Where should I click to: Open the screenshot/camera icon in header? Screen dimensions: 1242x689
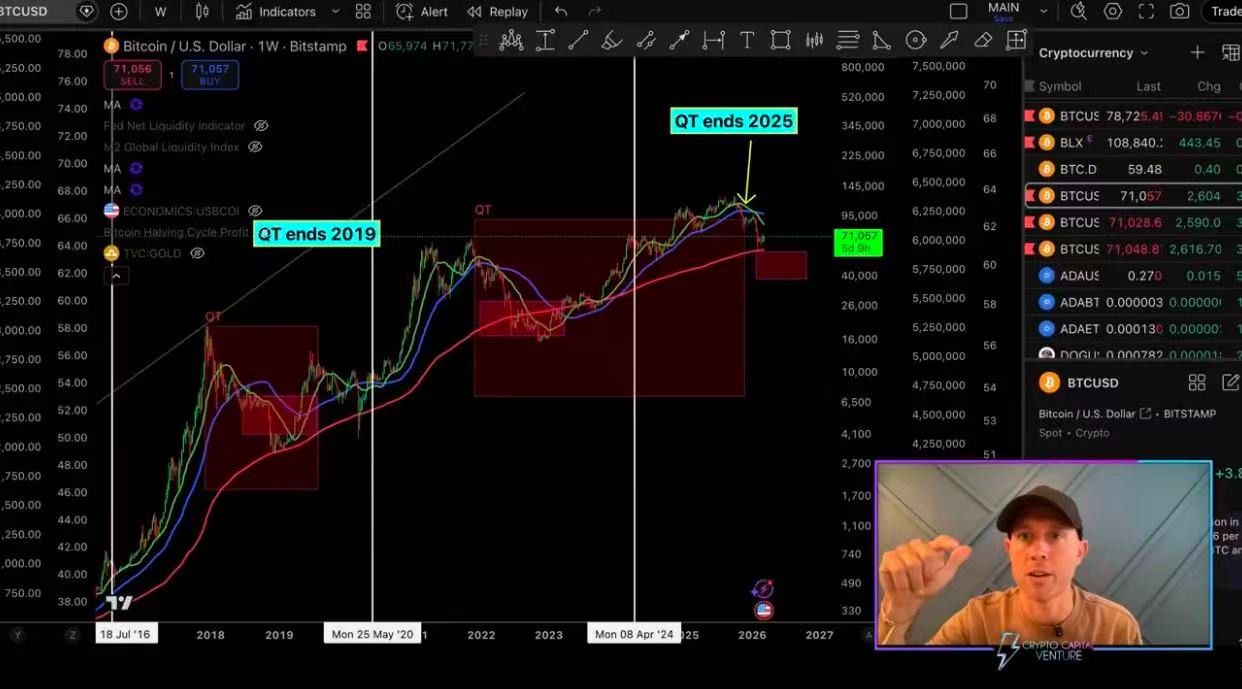[1181, 12]
